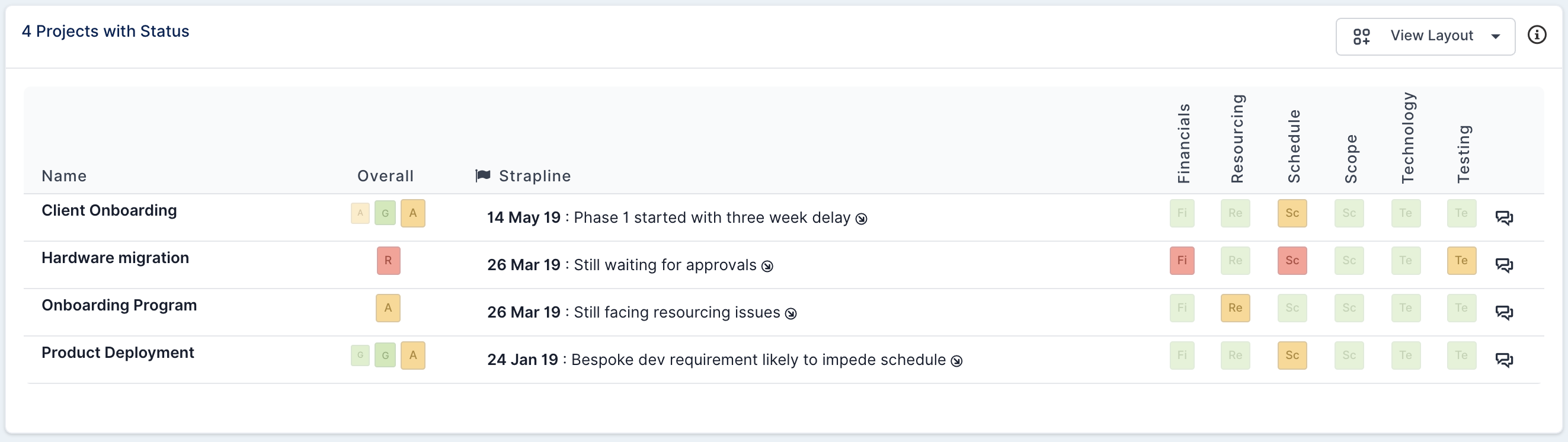Click arrow icon after Still facing resourcing issues

791,313
